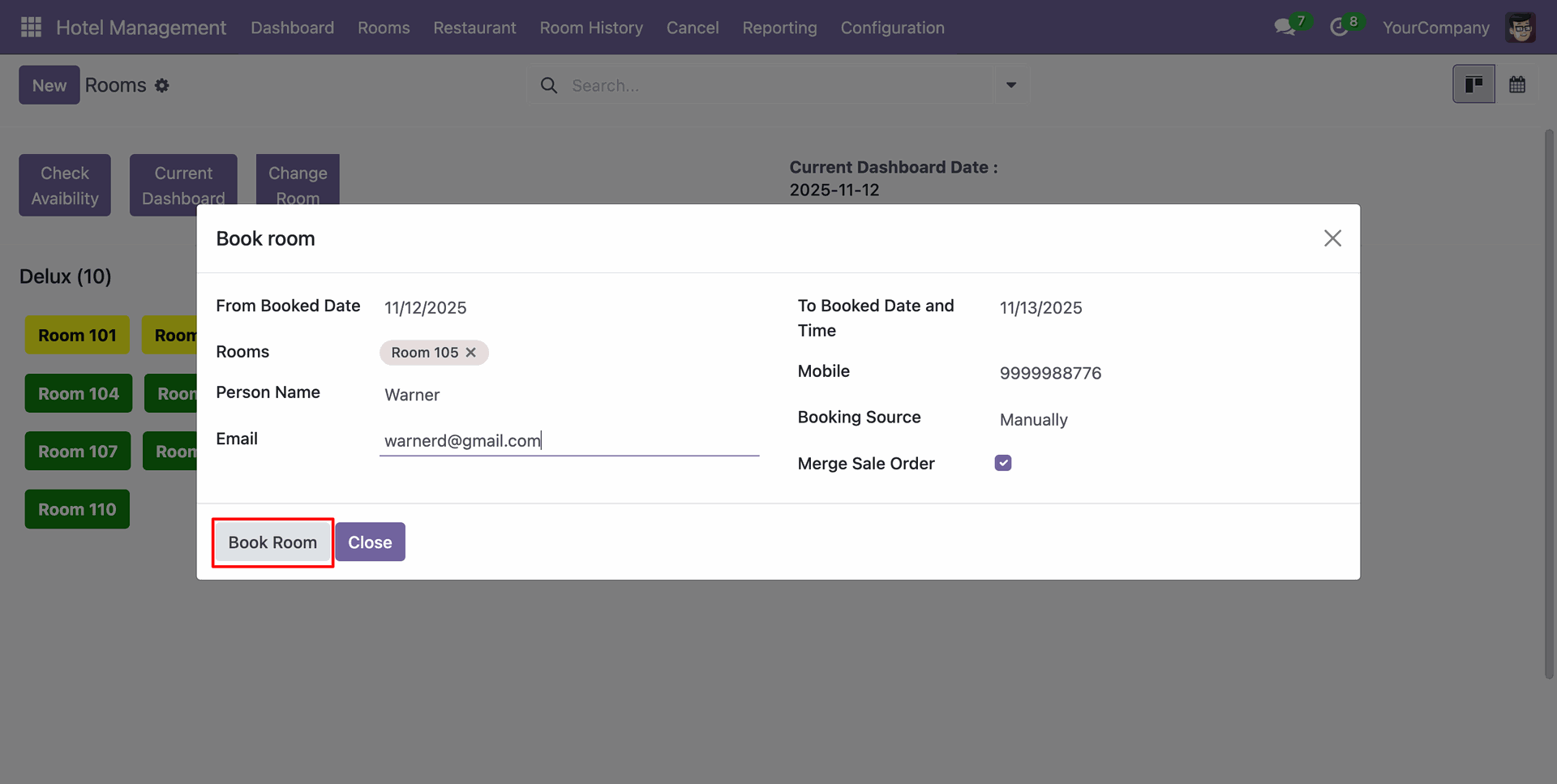
Task: Click the Book Room button
Action: pos(272,542)
